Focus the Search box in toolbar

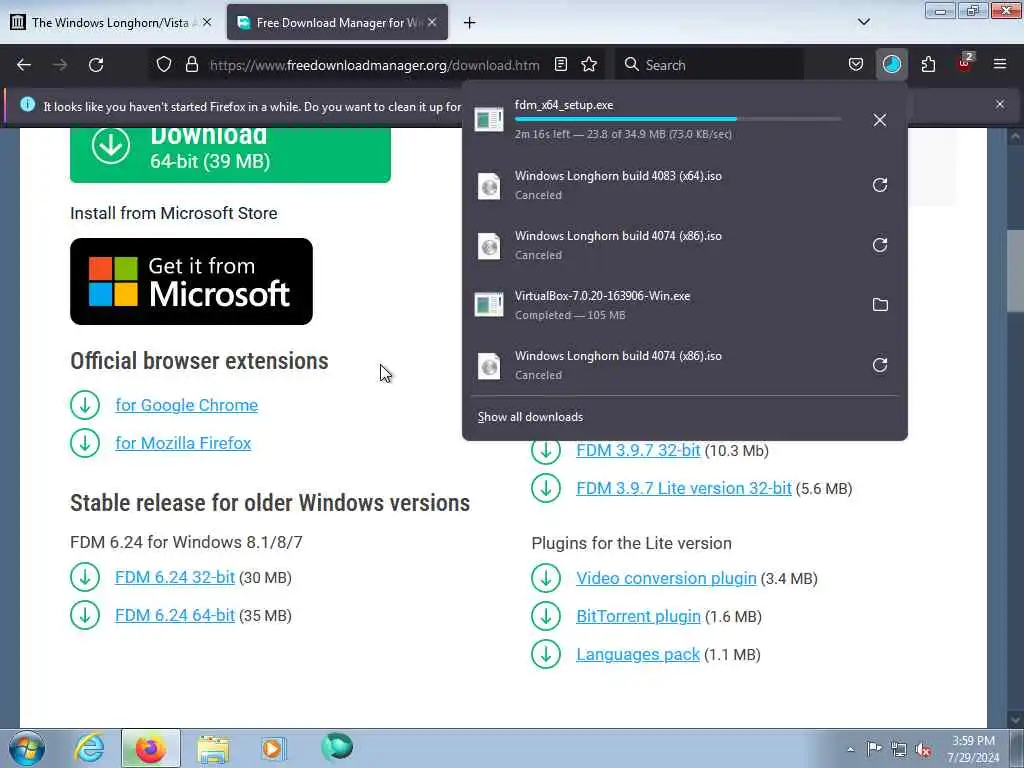[x=709, y=65]
